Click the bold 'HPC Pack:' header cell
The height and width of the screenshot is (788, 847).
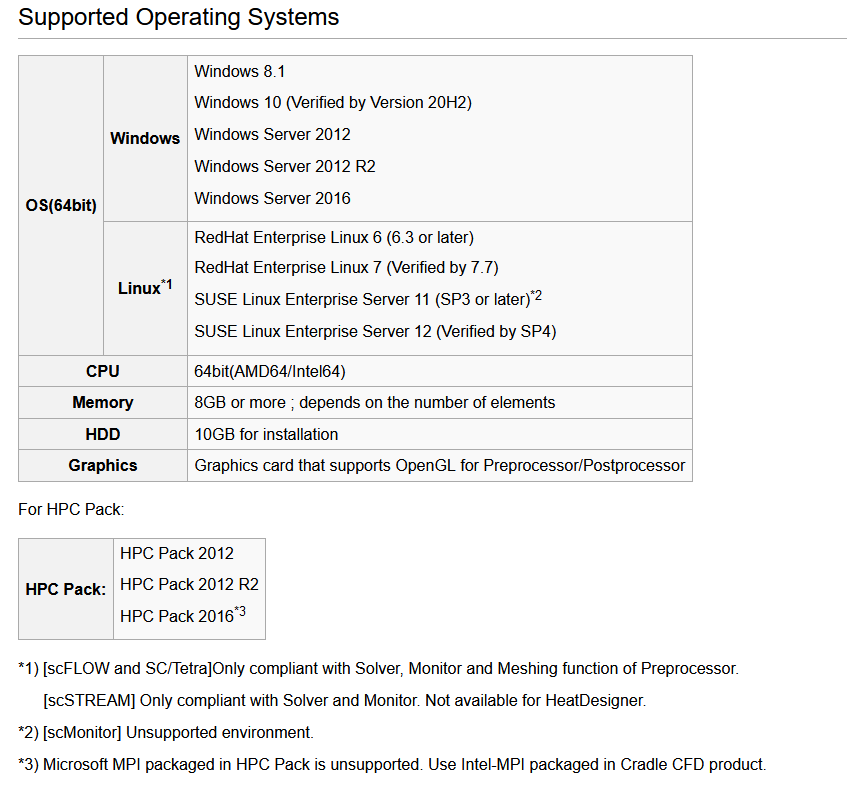coord(66,589)
